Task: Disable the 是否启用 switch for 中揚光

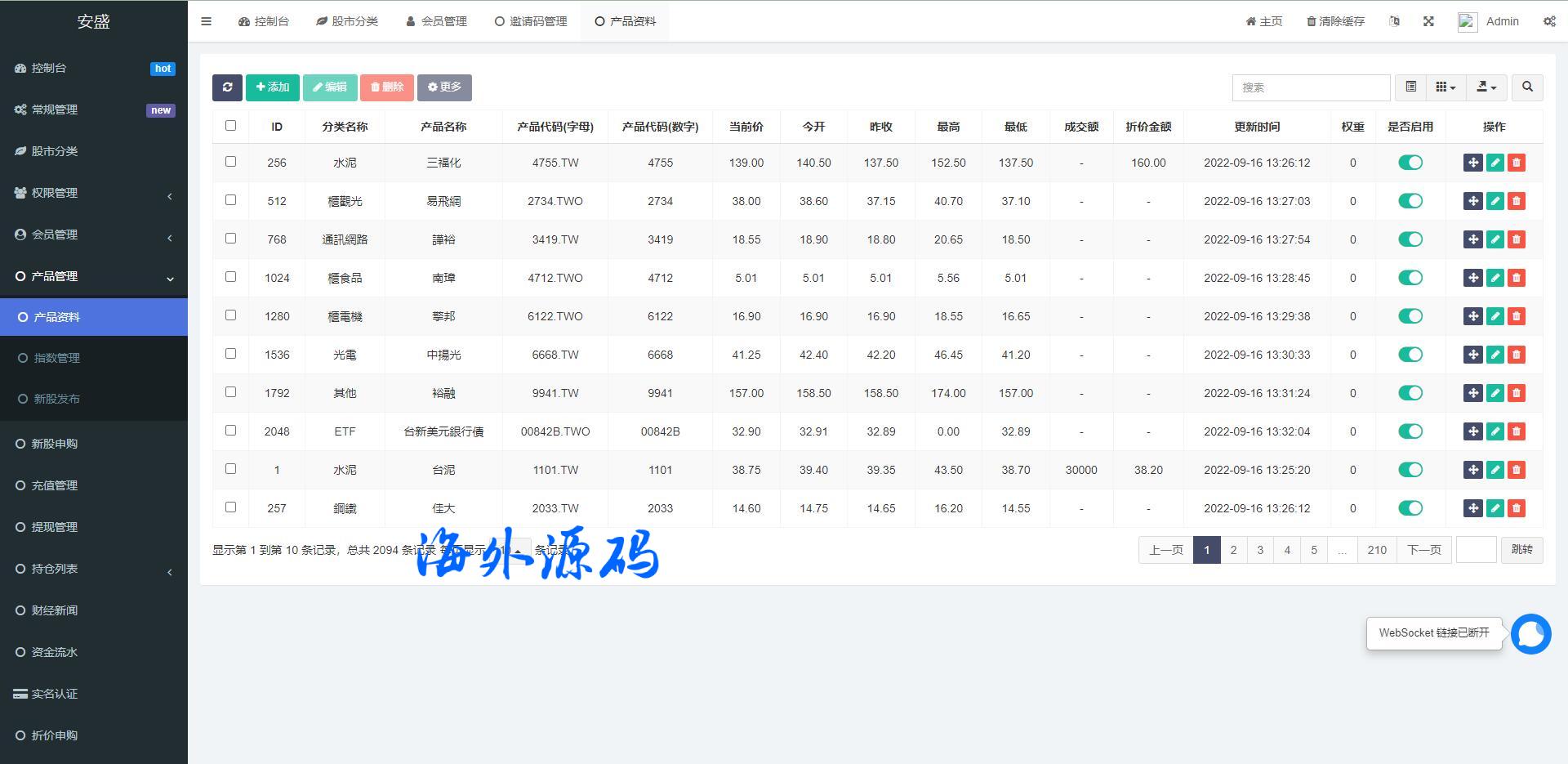Action: [1410, 355]
